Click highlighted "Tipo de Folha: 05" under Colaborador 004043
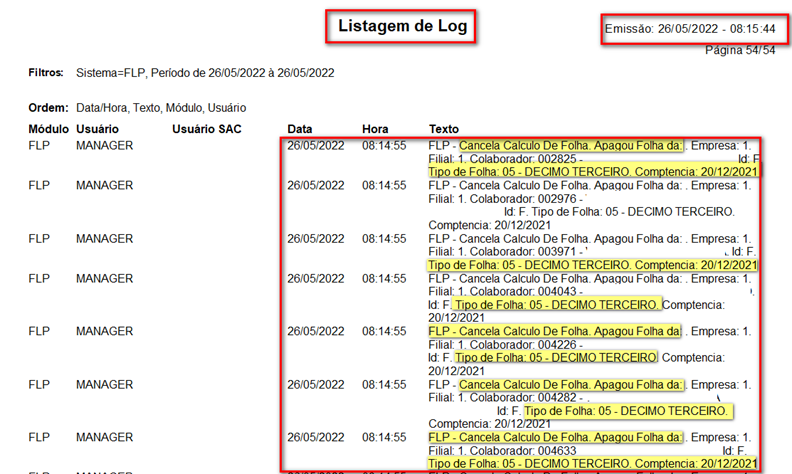The height and width of the screenshot is (474, 792). [x=556, y=305]
